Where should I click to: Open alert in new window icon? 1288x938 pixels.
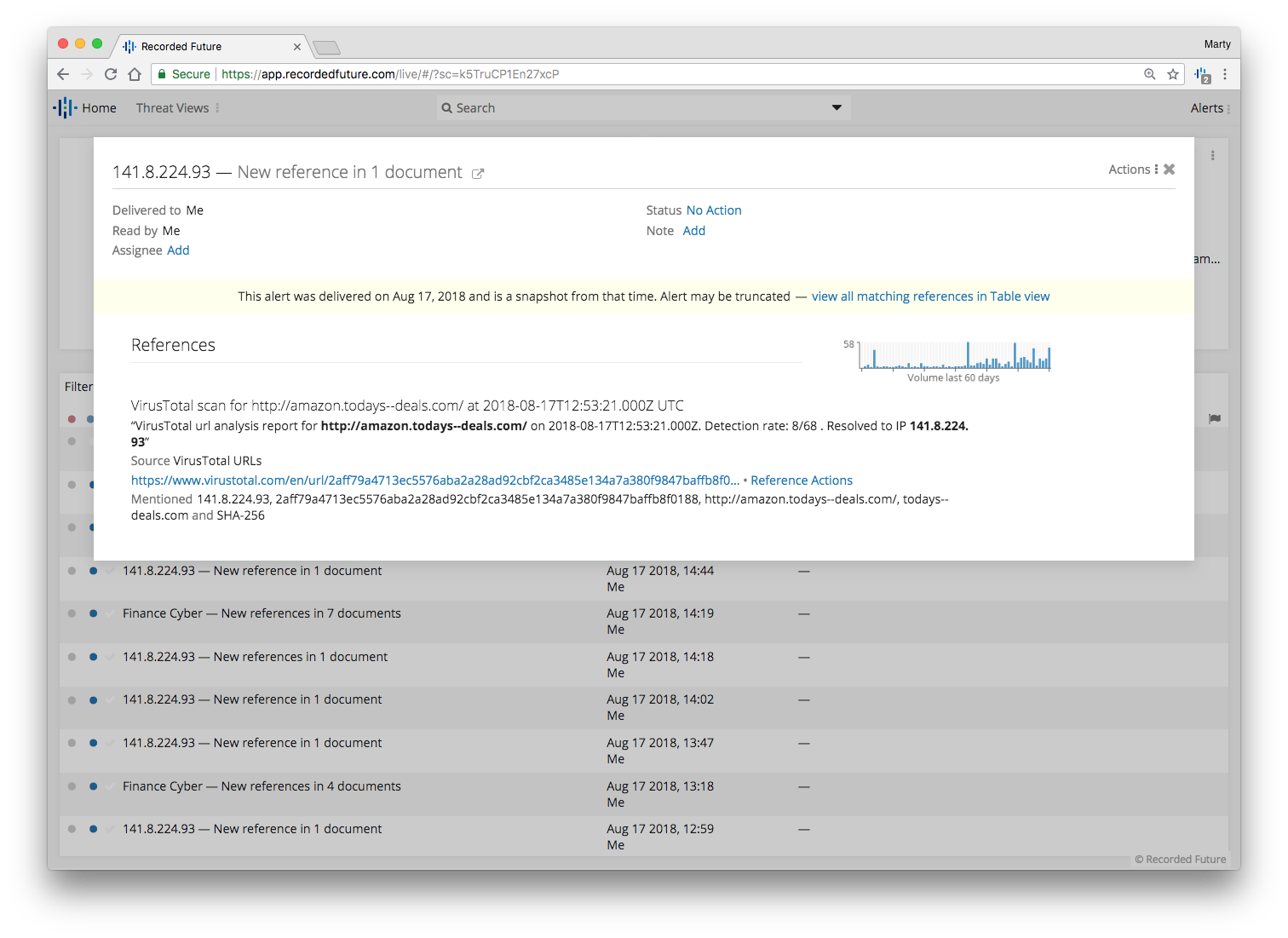[478, 174]
